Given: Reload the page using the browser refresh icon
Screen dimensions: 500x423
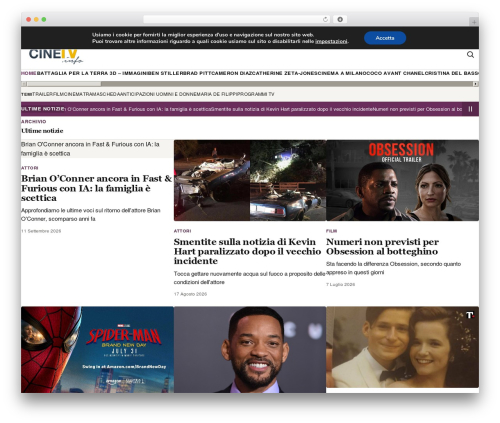Looking at the screenshot, I should [325, 19].
